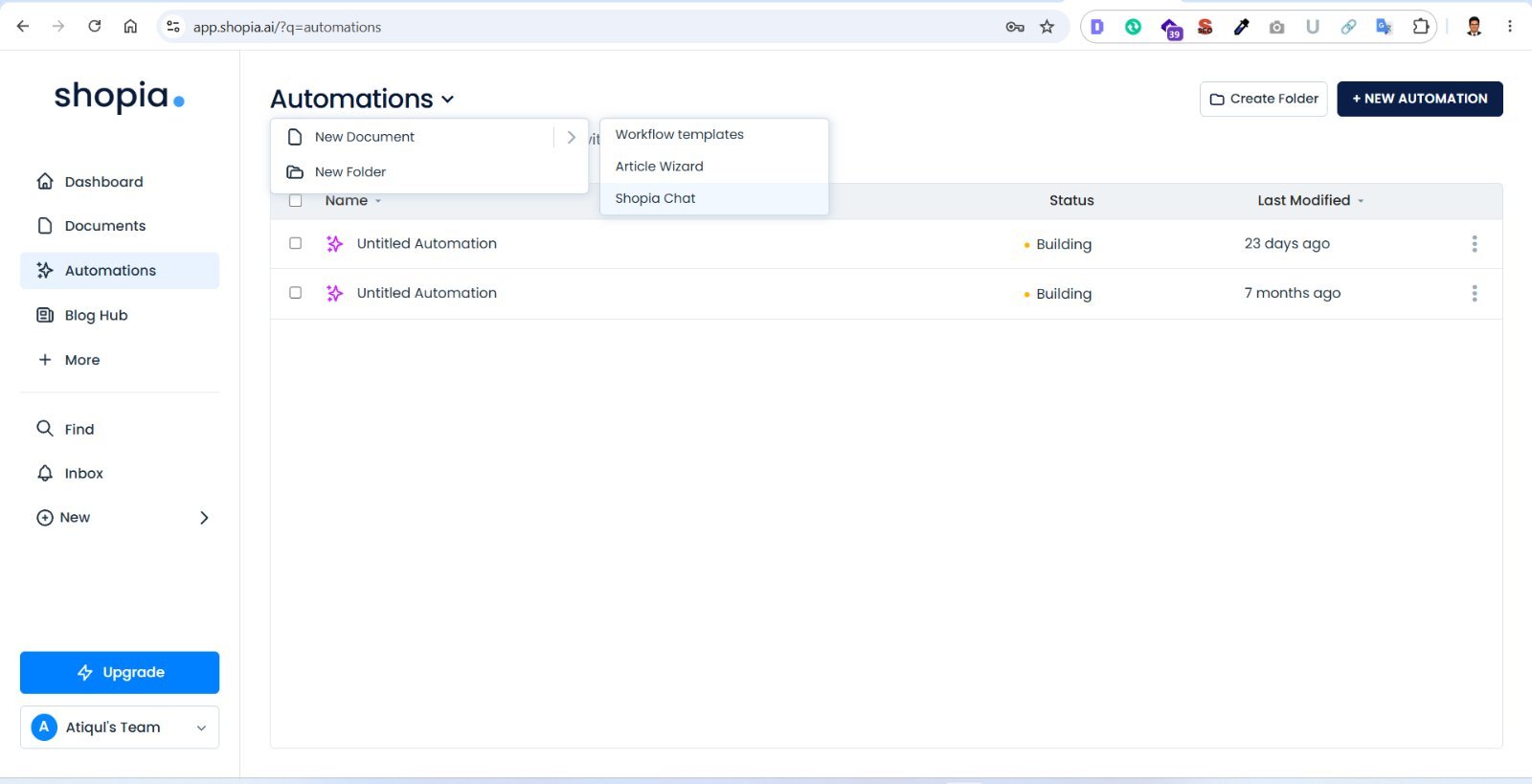Click the team avatar letter A
1532x784 pixels.
(x=44, y=728)
